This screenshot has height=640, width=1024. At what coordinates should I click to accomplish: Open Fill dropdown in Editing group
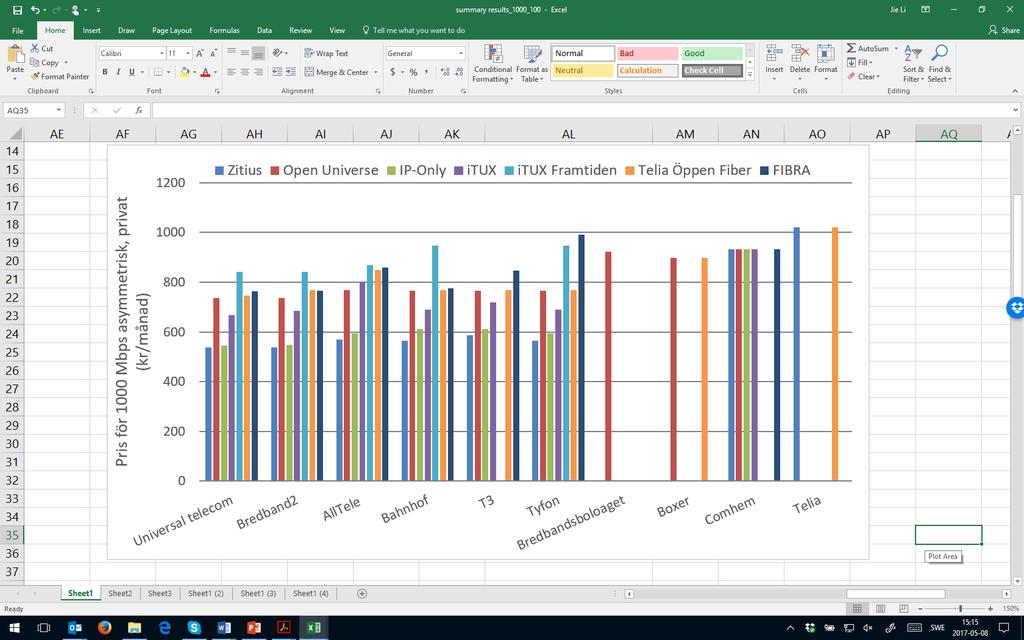coord(859,63)
